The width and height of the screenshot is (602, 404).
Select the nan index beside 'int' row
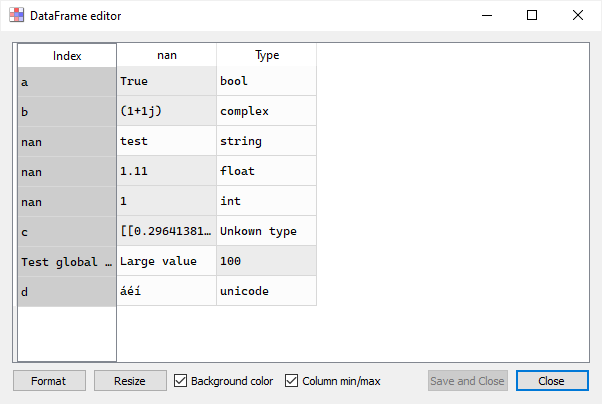pos(67,202)
